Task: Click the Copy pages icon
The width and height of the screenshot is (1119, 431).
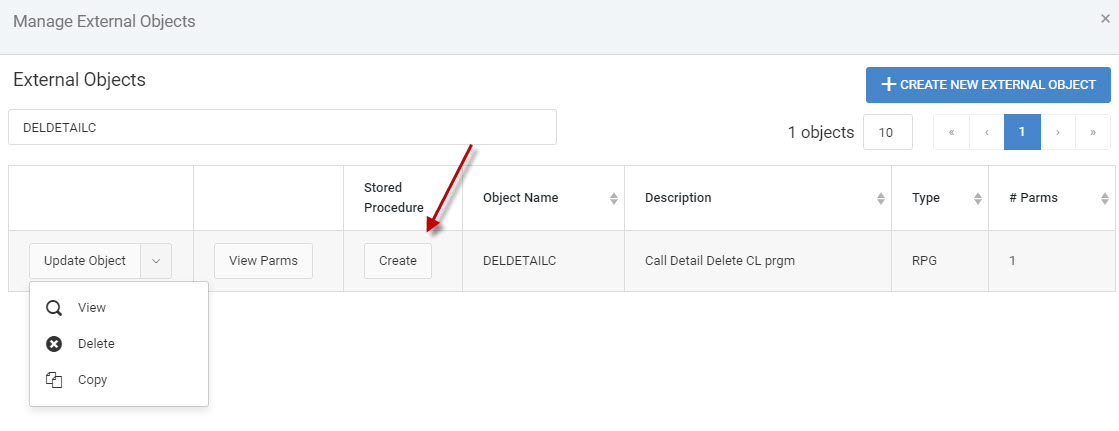Action: point(54,380)
